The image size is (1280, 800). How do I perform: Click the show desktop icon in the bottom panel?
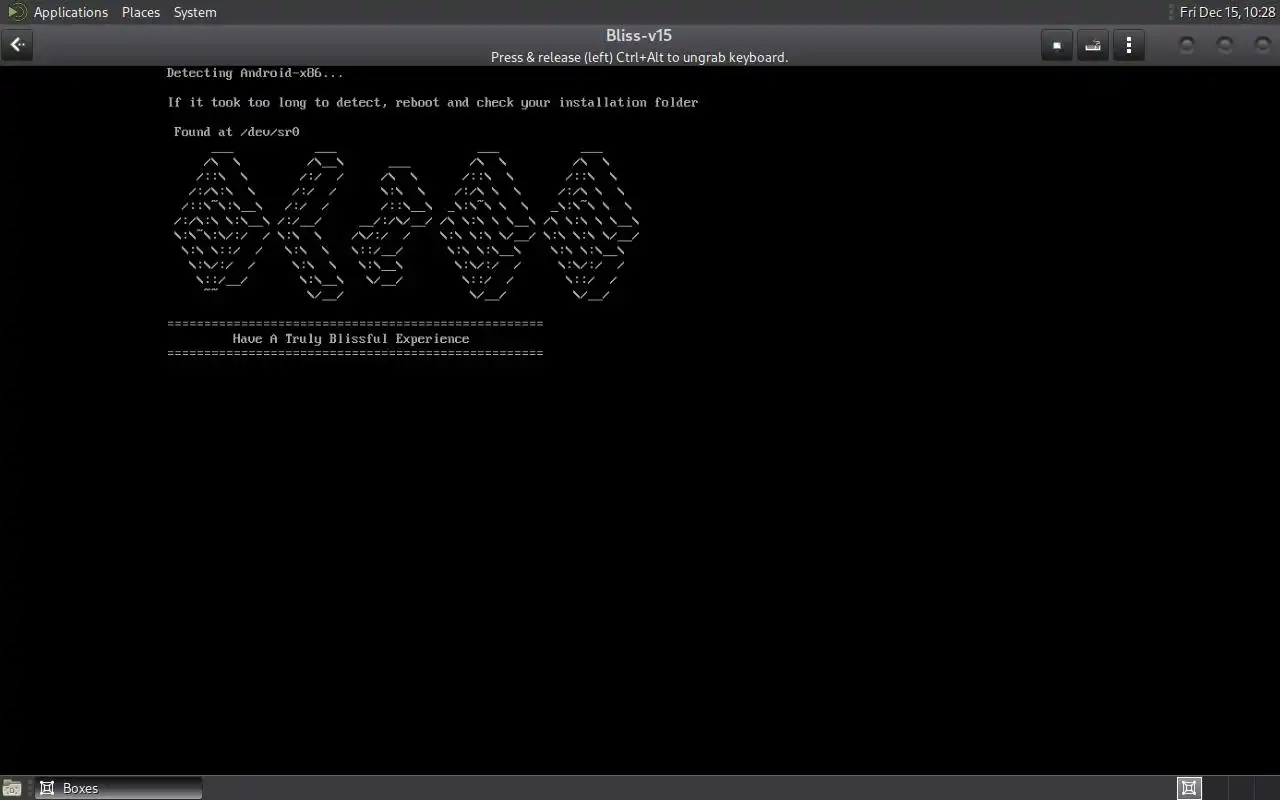[x=12, y=788]
